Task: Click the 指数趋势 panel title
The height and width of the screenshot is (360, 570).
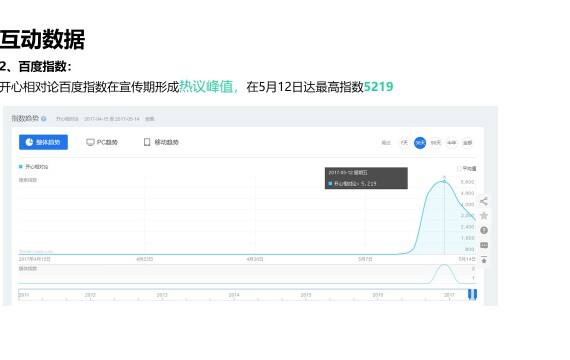Action: pyautogui.click(x=25, y=119)
